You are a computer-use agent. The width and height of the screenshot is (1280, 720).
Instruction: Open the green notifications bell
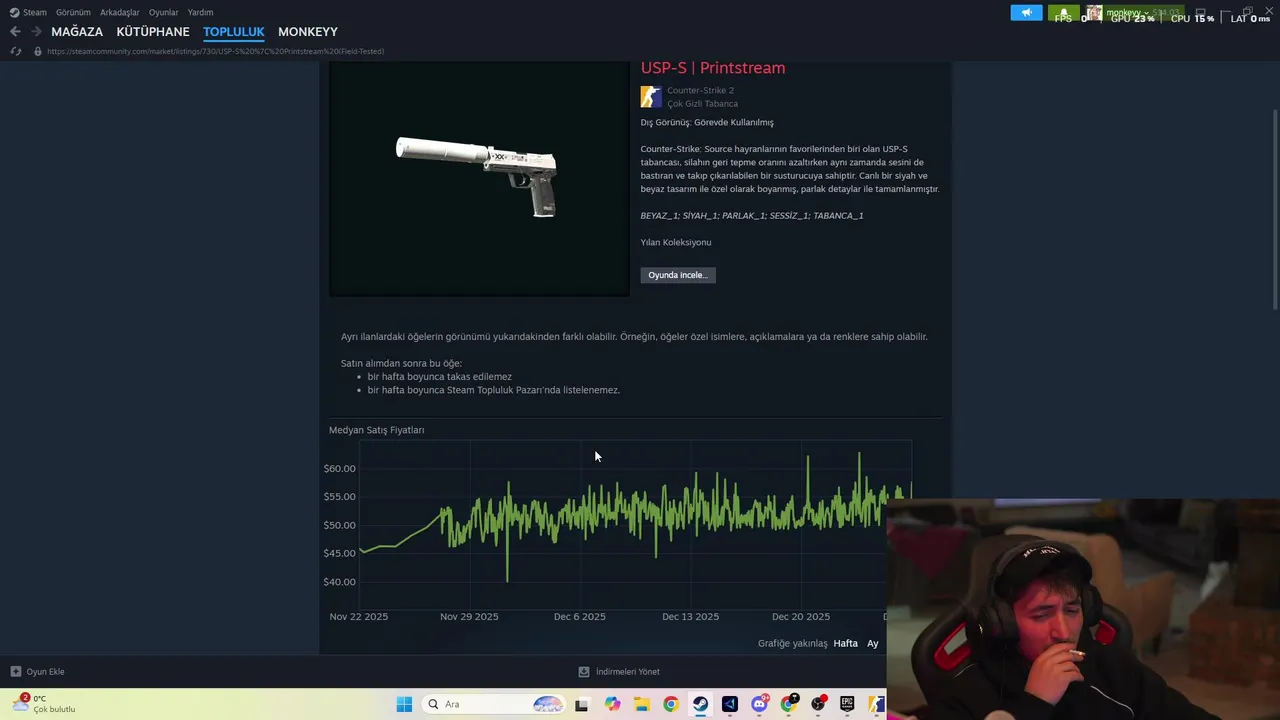pos(1063,13)
